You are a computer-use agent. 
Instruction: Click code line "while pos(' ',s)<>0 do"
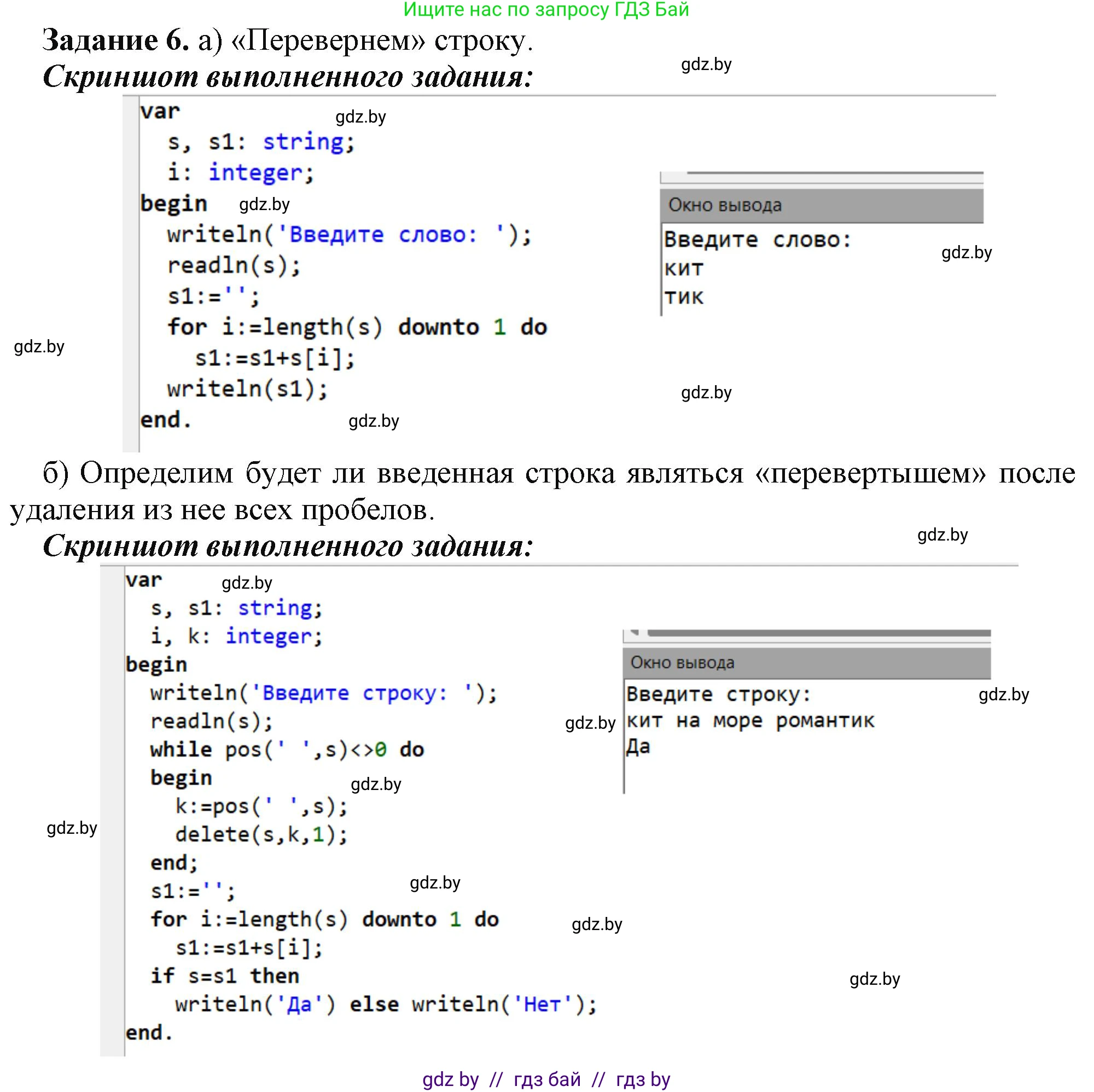tap(287, 750)
